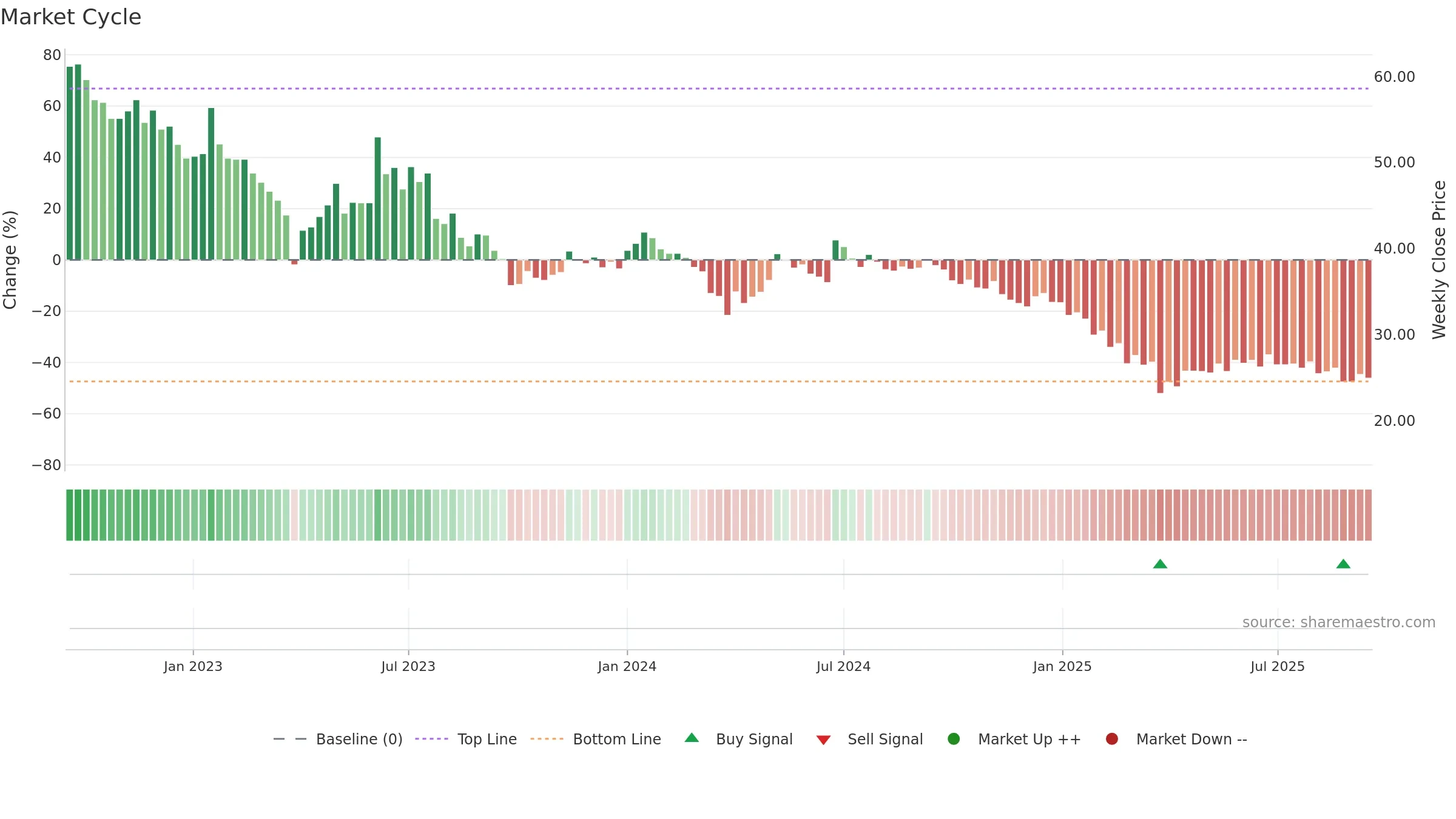This screenshot has width=1456, height=819.
Task: Click the 80 tick on the left axis
Action: point(52,55)
